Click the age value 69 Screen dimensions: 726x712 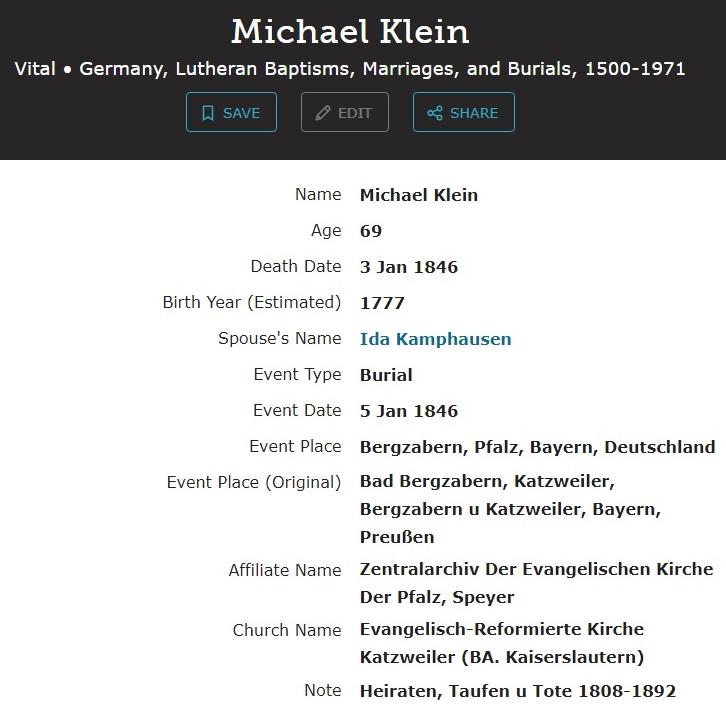click(371, 231)
